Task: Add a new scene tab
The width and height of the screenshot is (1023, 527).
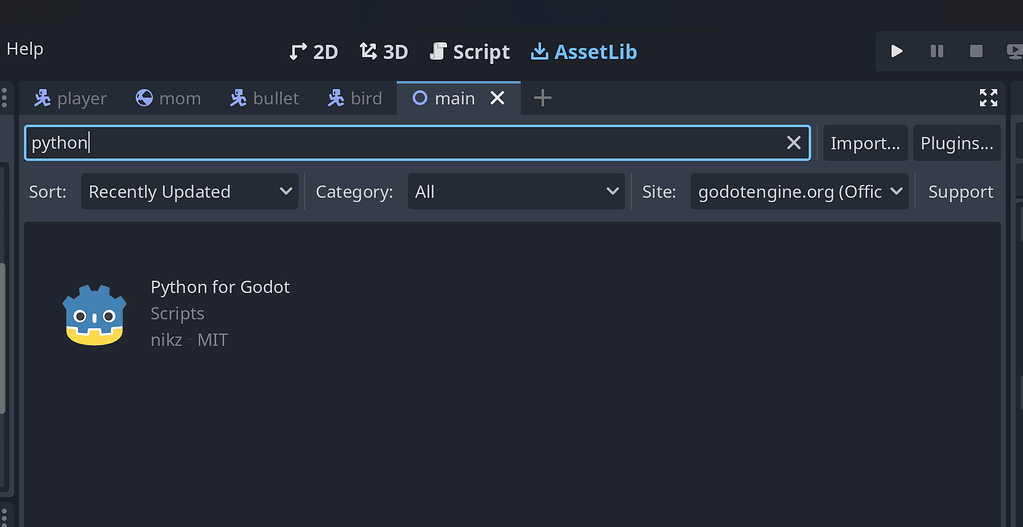Action: 542,98
